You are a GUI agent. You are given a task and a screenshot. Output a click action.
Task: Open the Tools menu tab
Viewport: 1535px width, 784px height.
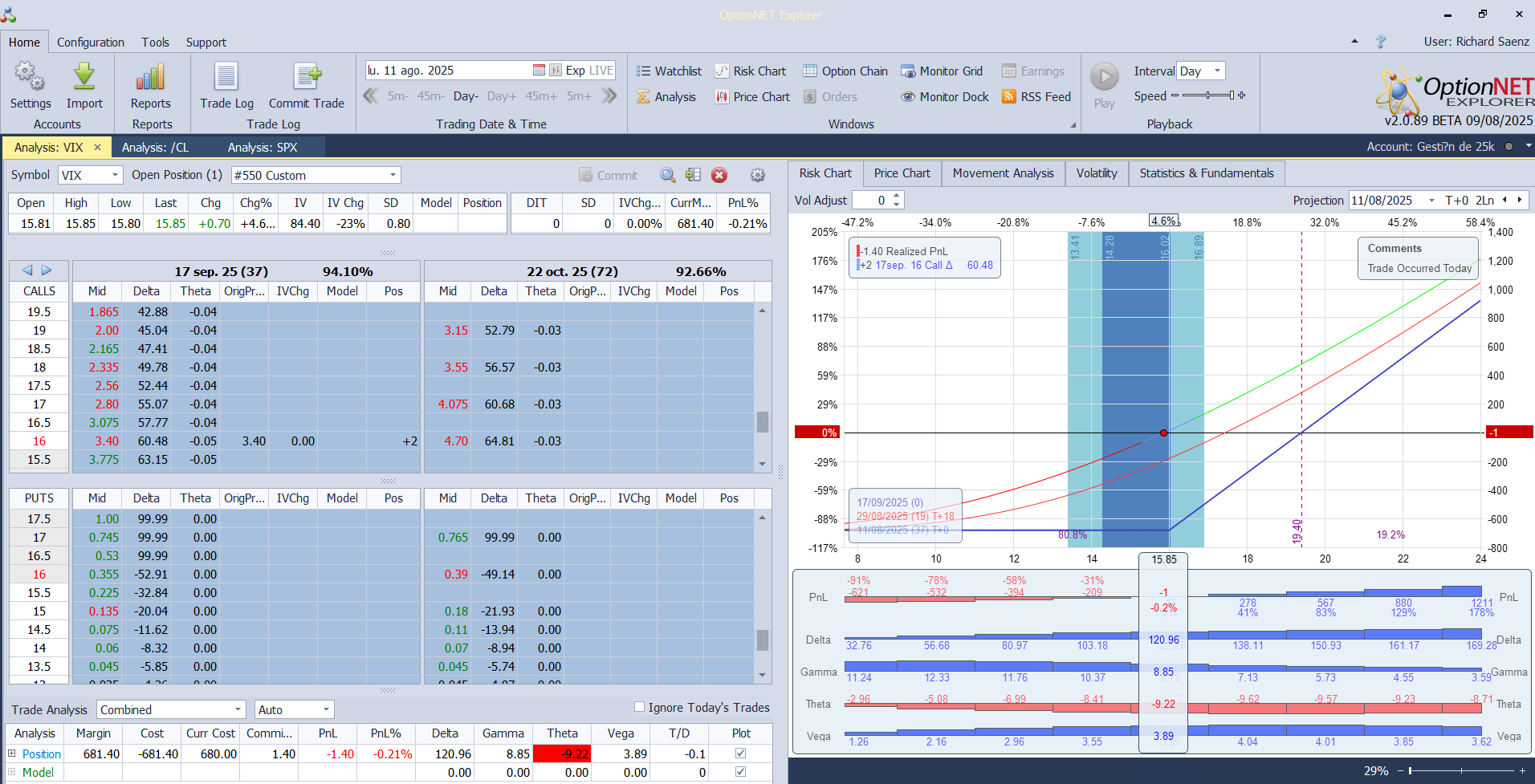(x=156, y=43)
